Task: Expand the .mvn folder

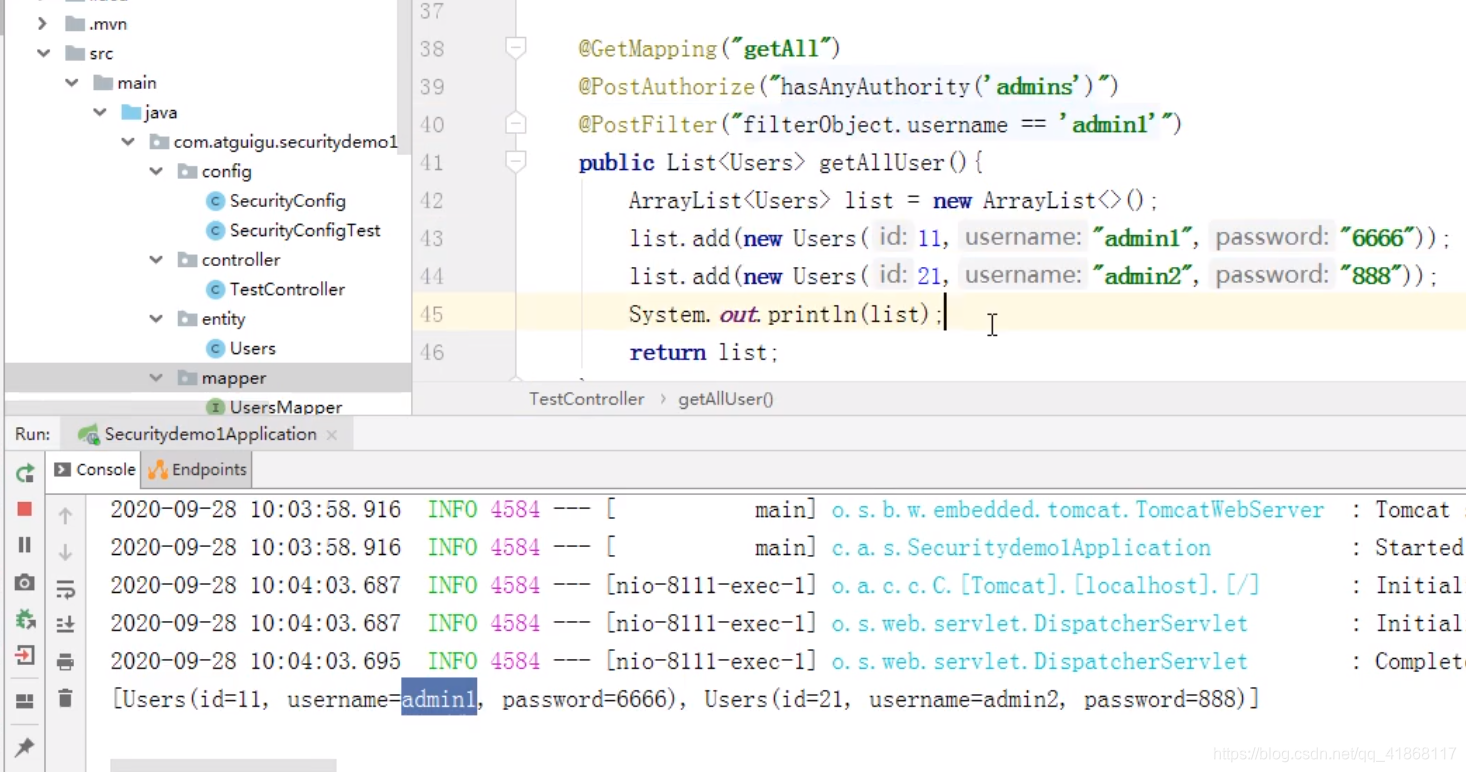Action: coord(42,23)
